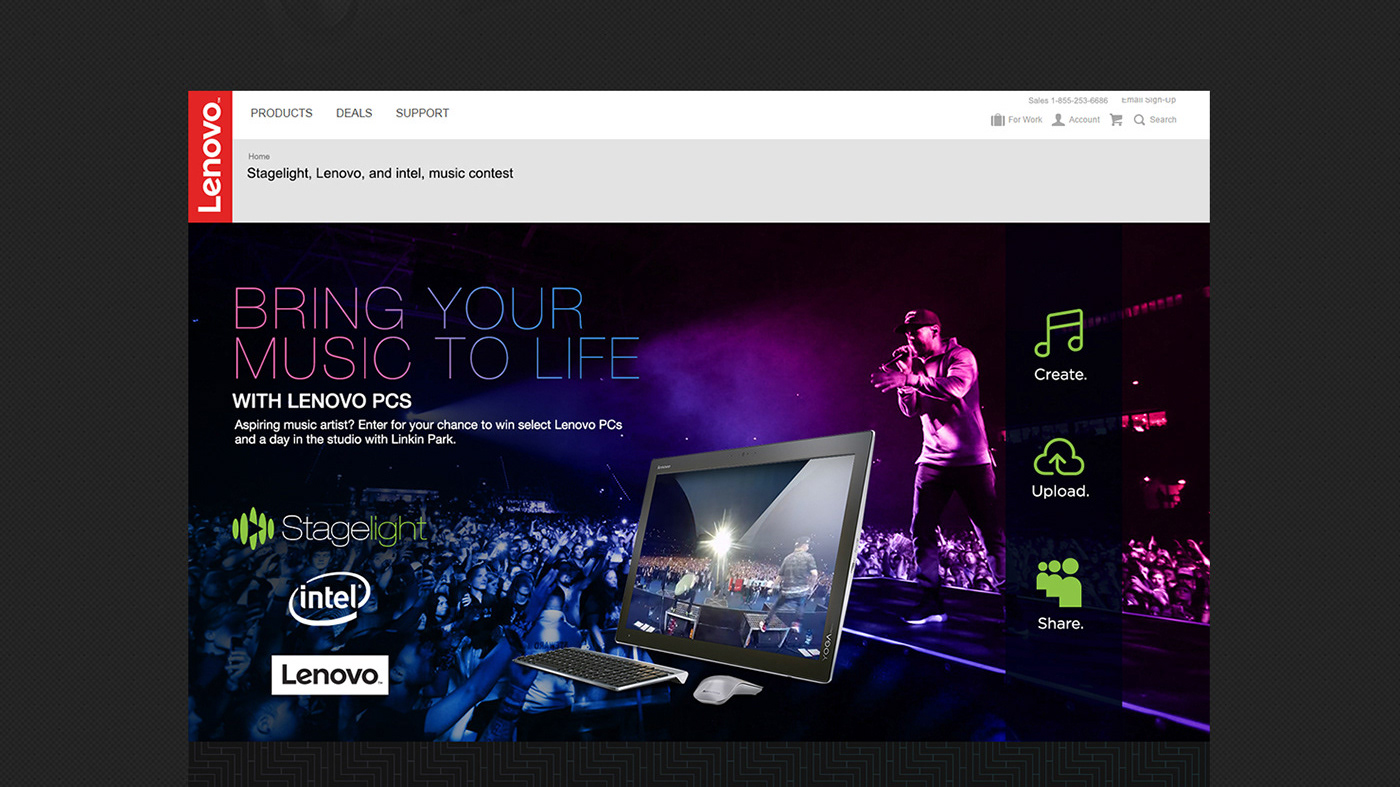Open the Email Sign-Up link

click(1148, 100)
